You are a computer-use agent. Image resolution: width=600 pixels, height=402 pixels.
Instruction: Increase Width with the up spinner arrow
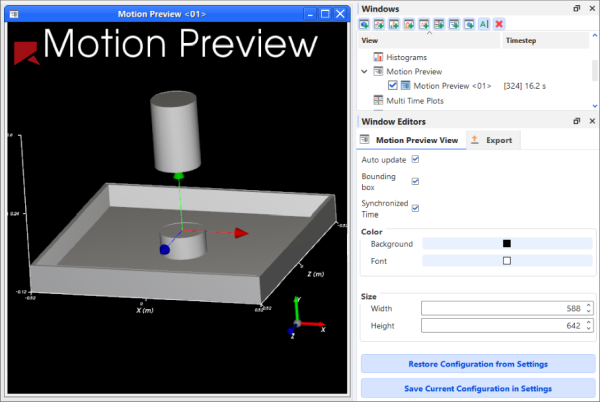[x=589, y=305]
